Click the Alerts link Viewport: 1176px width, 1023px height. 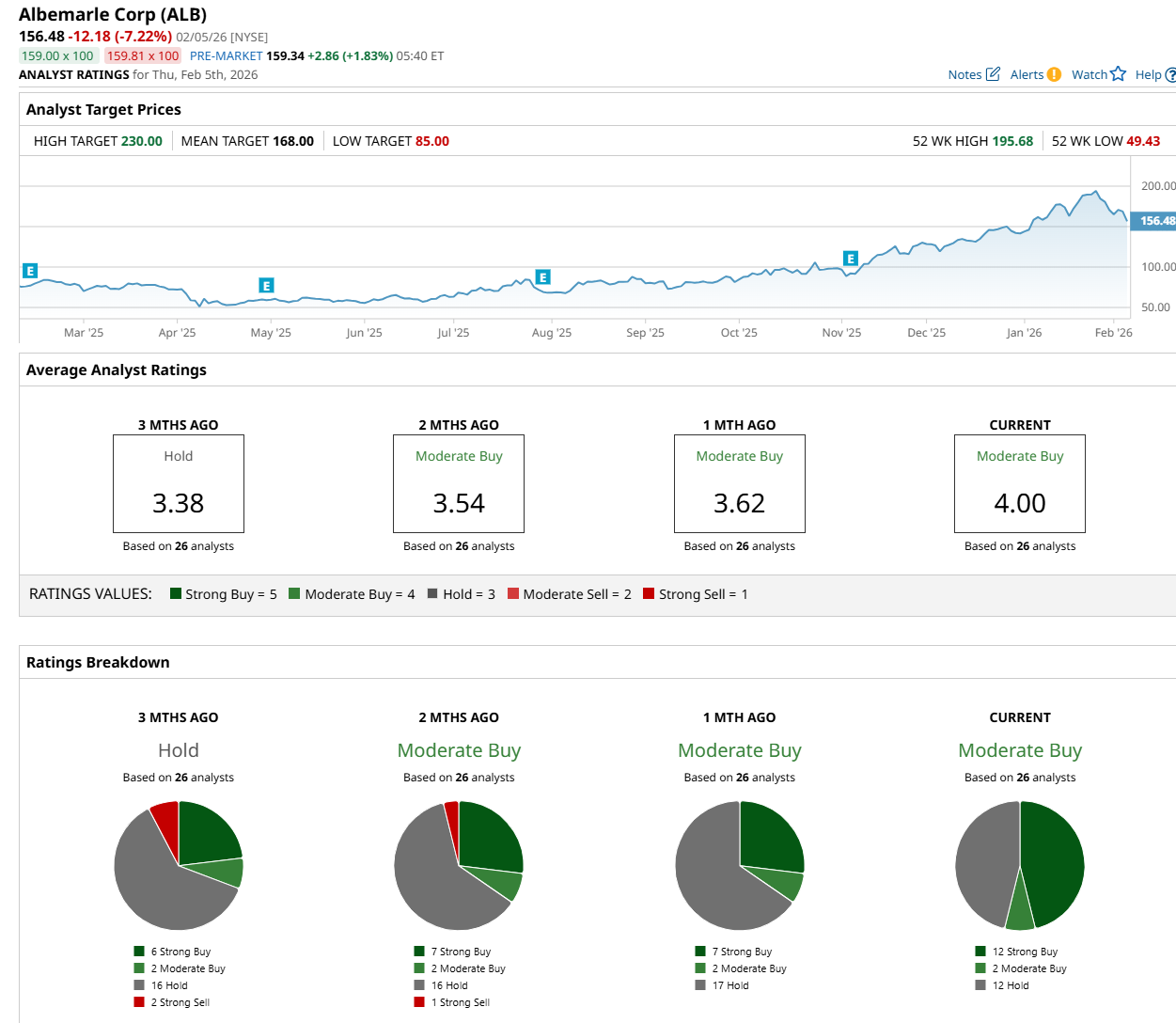pyautogui.click(x=1027, y=75)
